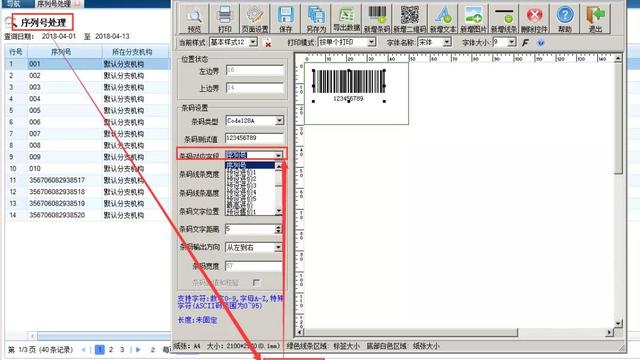Focus the 条码文字距离 value field

click(250, 229)
